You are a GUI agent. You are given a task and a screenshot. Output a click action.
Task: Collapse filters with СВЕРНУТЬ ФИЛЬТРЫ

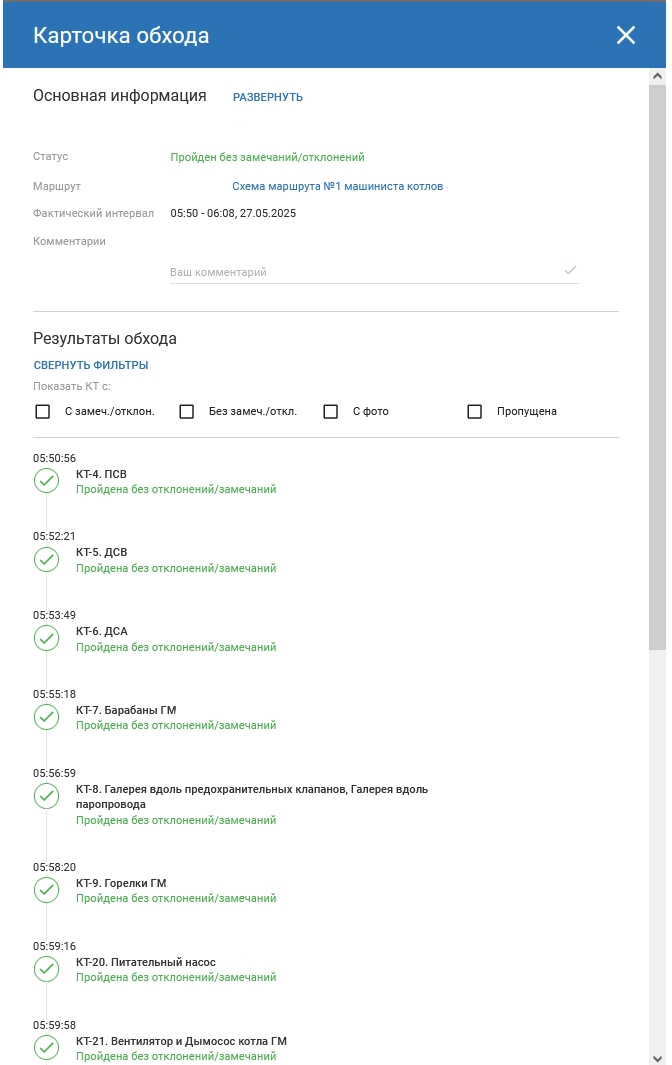(91, 365)
